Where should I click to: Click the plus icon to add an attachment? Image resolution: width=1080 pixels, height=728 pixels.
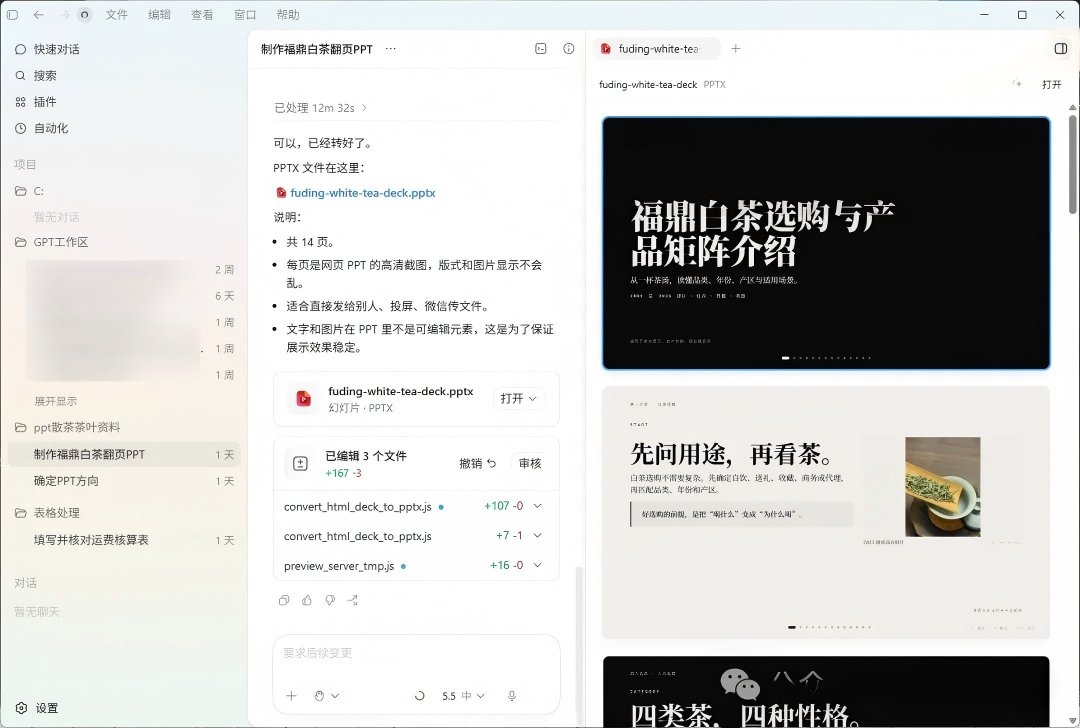[x=291, y=696]
